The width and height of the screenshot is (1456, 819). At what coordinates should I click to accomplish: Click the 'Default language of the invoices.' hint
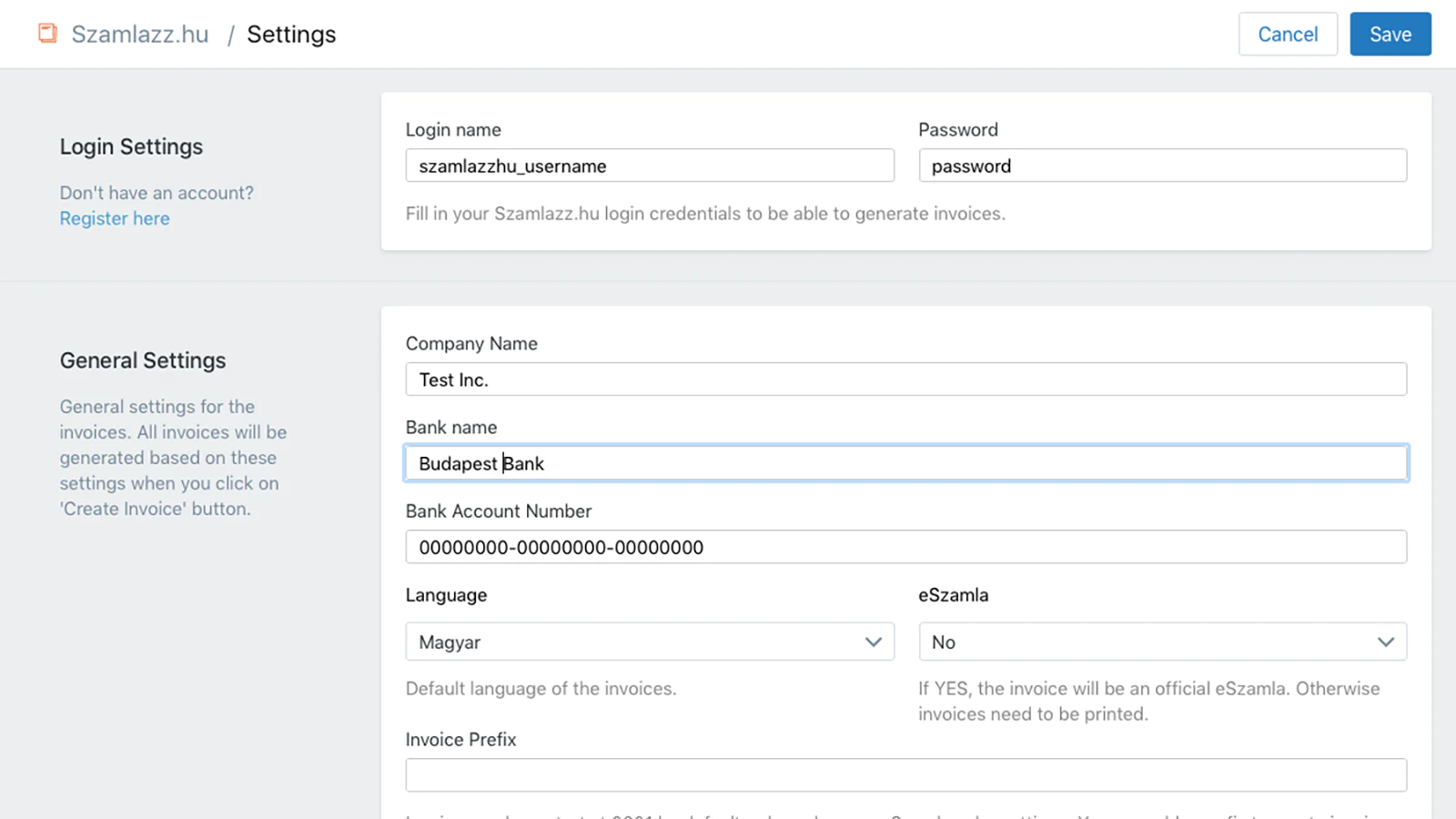pyautogui.click(x=541, y=689)
